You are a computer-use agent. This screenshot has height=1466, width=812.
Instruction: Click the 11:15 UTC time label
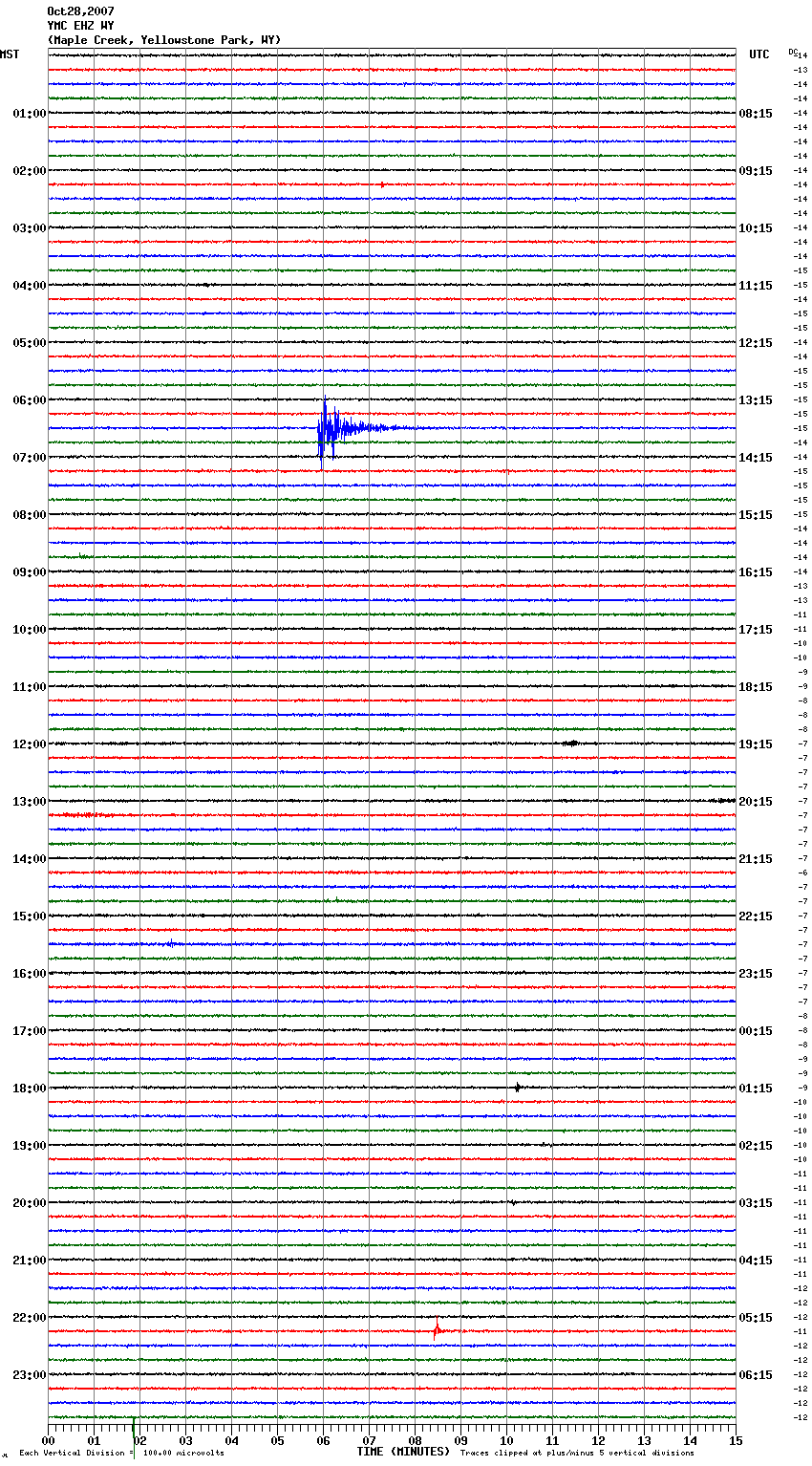coord(756,286)
